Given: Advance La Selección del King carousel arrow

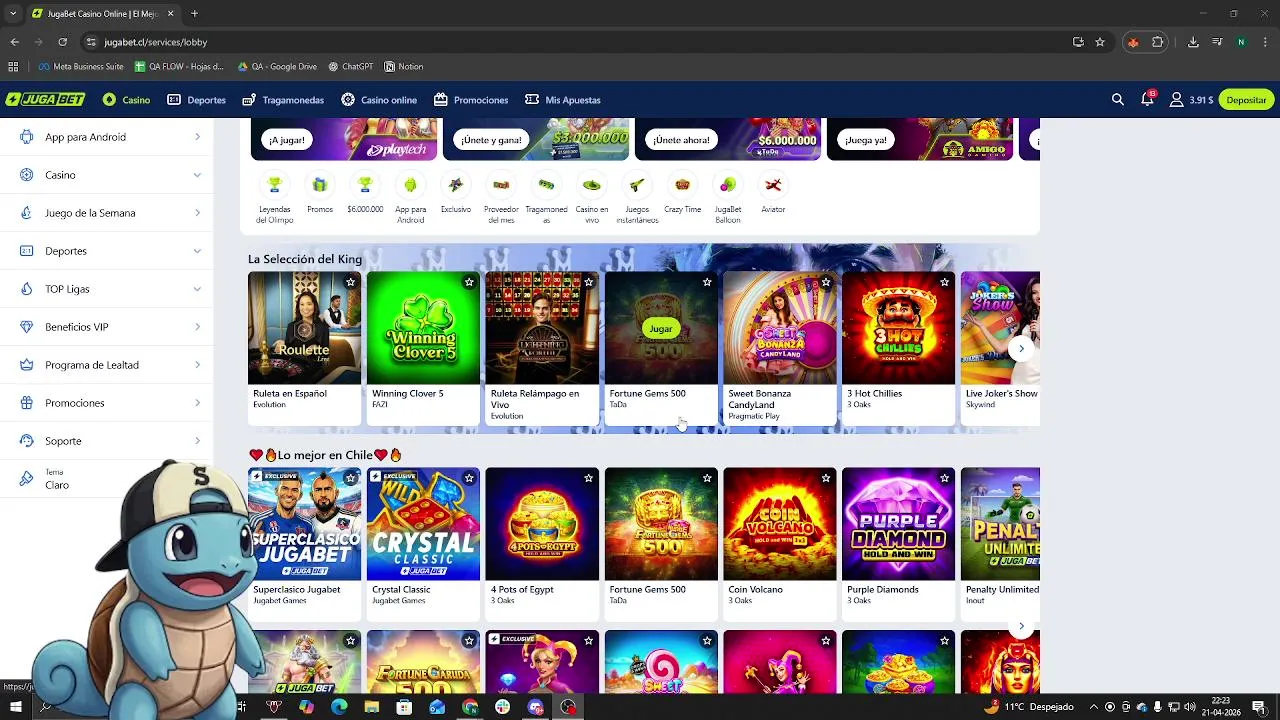Looking at the screenshot, I should [x=1021, y=349].
